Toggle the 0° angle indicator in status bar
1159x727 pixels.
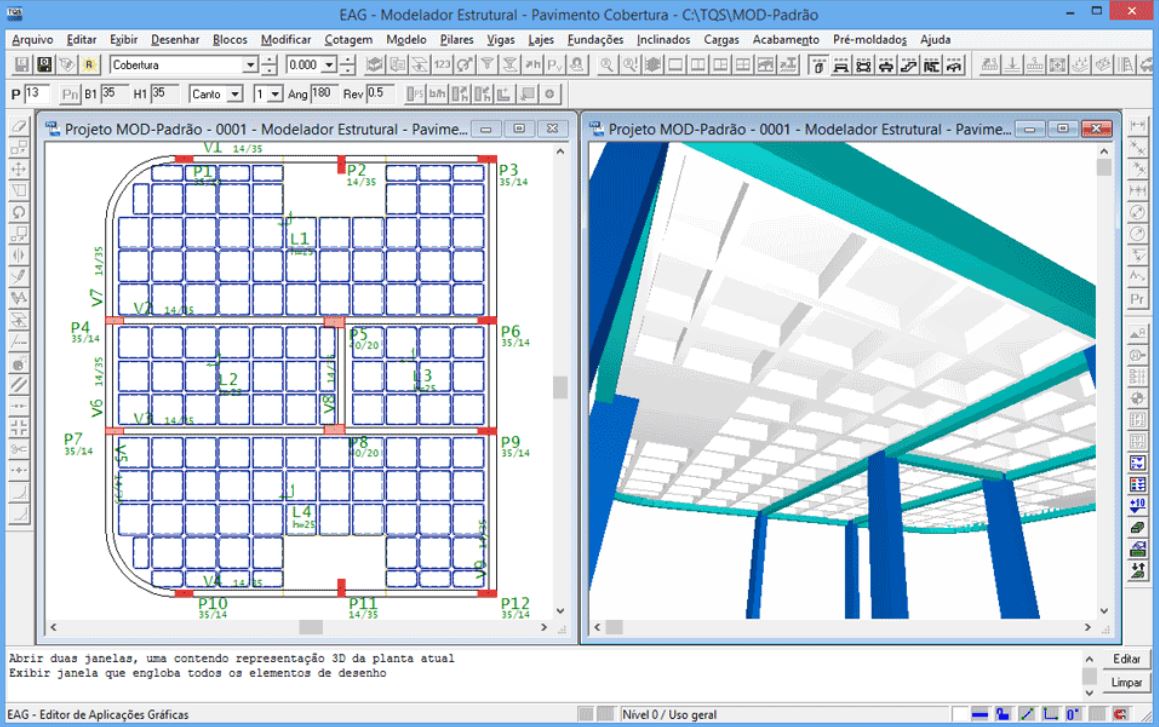1070,714
